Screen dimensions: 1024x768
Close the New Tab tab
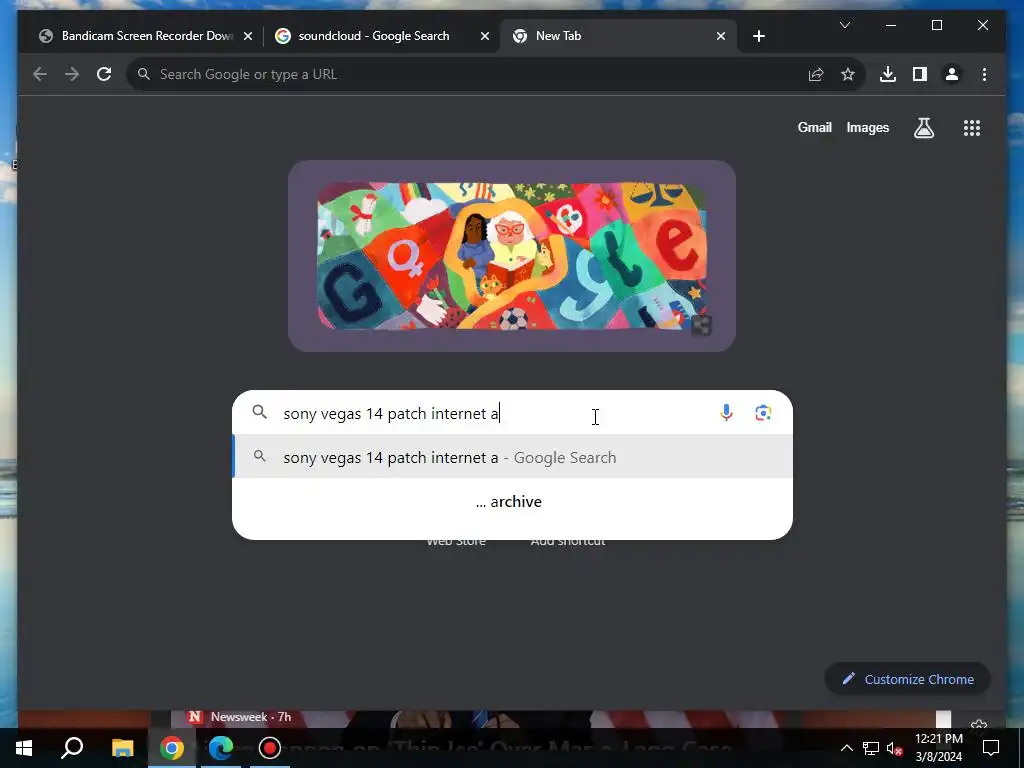(721, 36)
